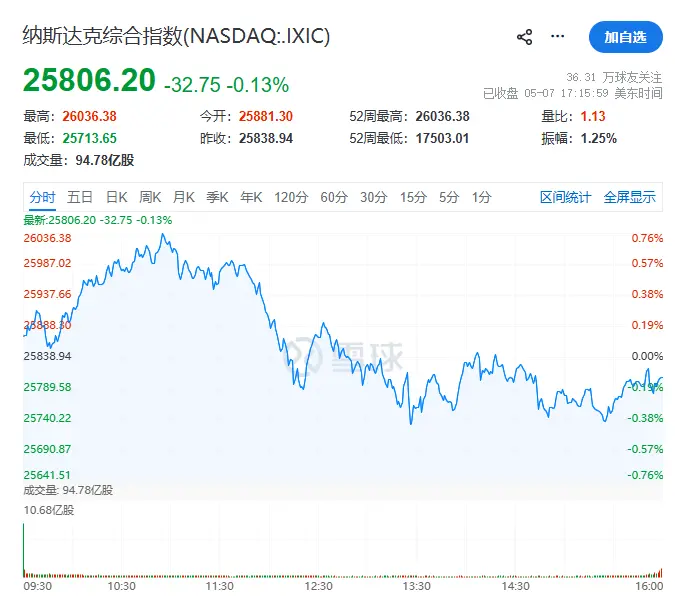Click the 09:30 time axis label
Image resolution: width=675 pixels, height=606 pixels.
click(37, 586)
